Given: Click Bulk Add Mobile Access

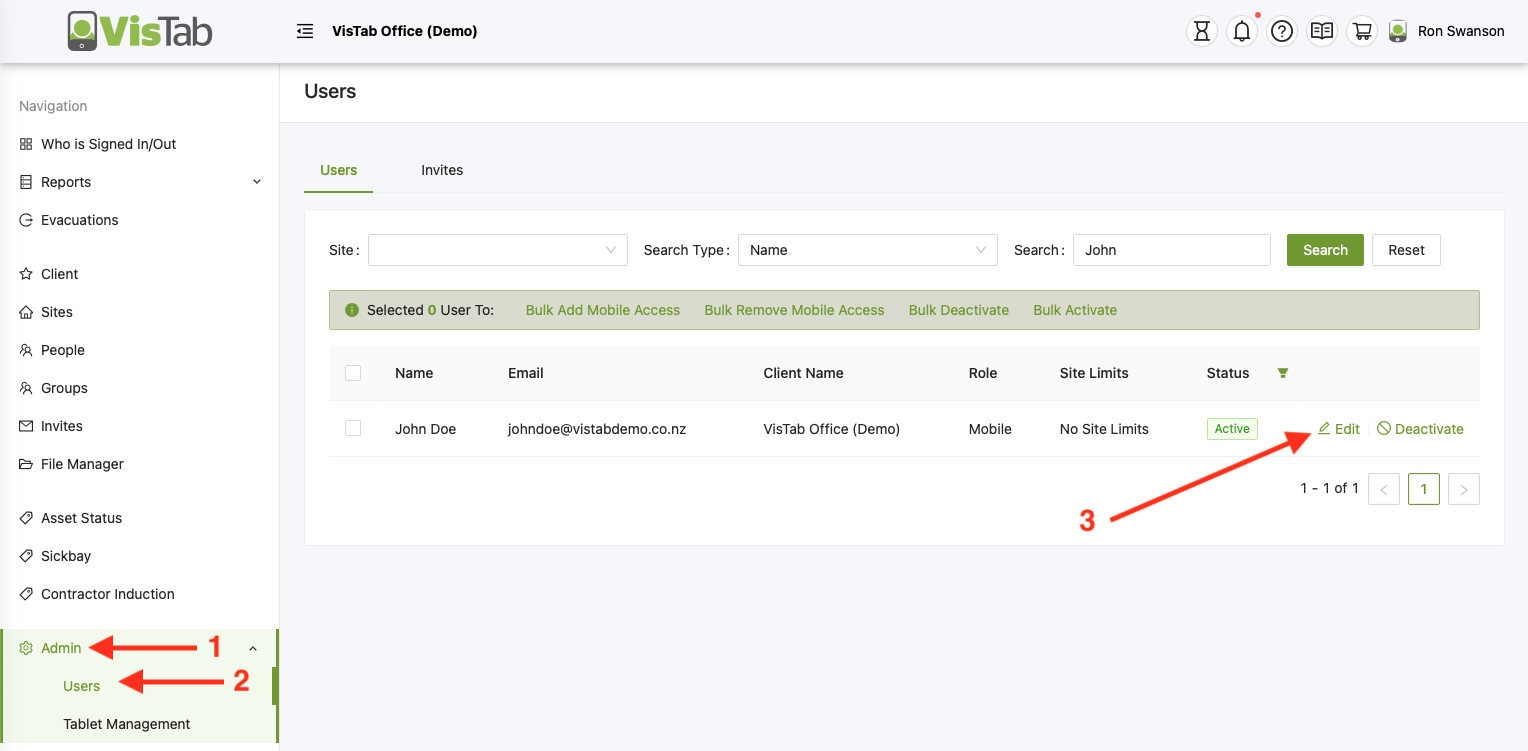Looking at the screenshot, I should click(x=602, y=310).
